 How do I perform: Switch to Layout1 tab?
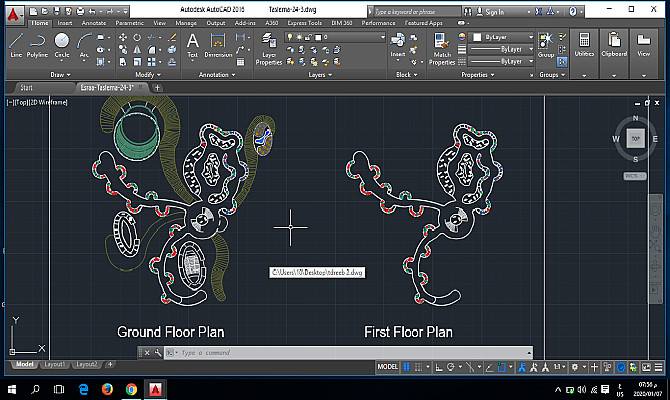53,364
